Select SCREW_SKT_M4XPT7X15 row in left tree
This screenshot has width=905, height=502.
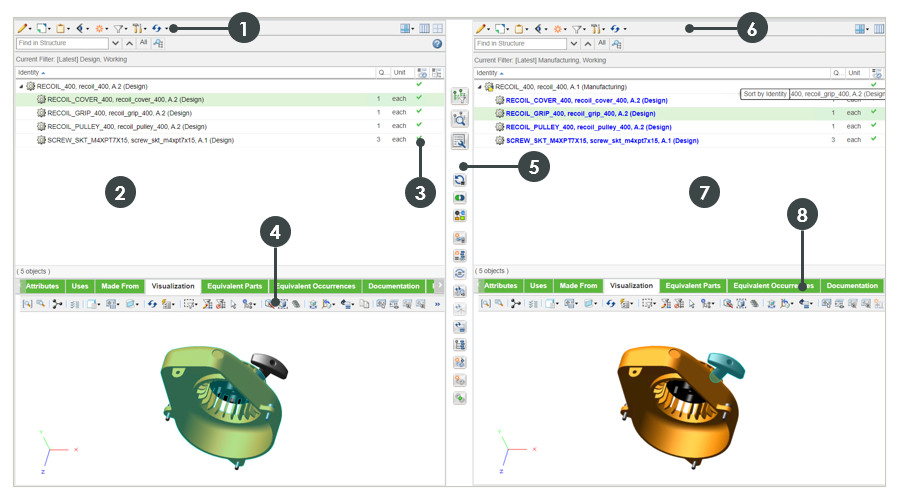point(230,140)
